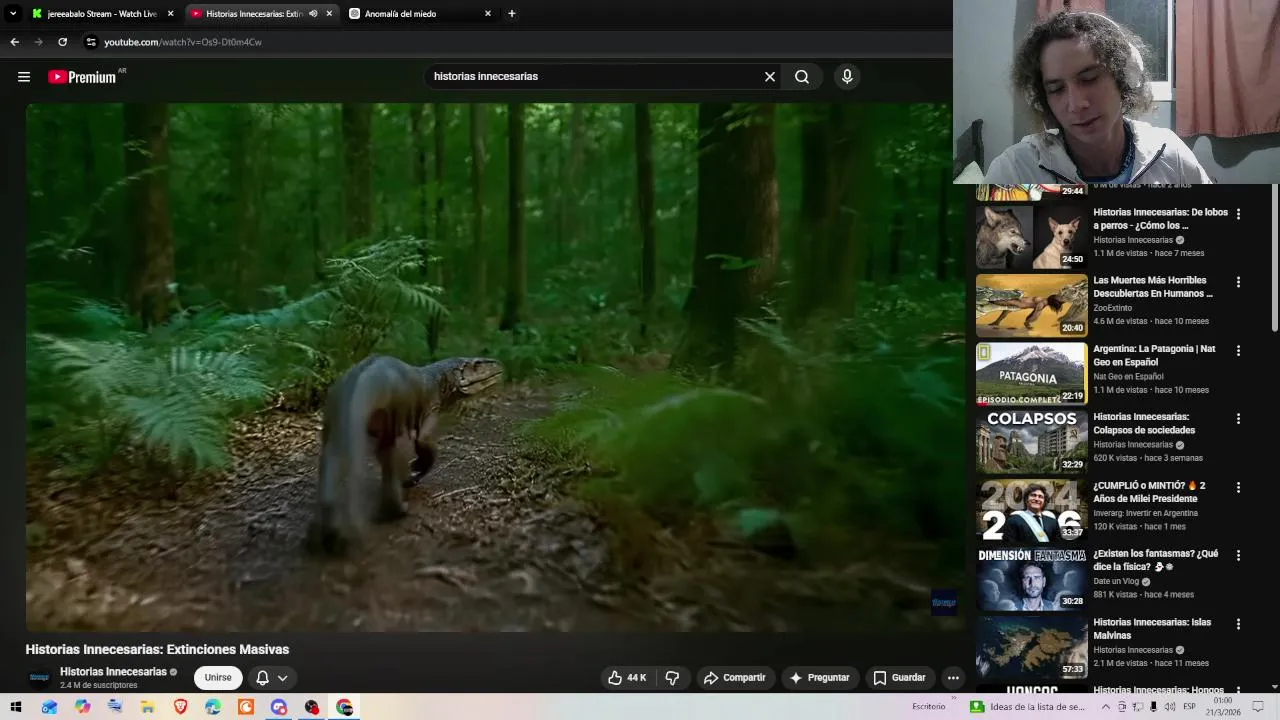The width and height of the screenshot is (1280, 720).
Task: Close the Anomalía del miedo tab
Action: tap(488, 14)
